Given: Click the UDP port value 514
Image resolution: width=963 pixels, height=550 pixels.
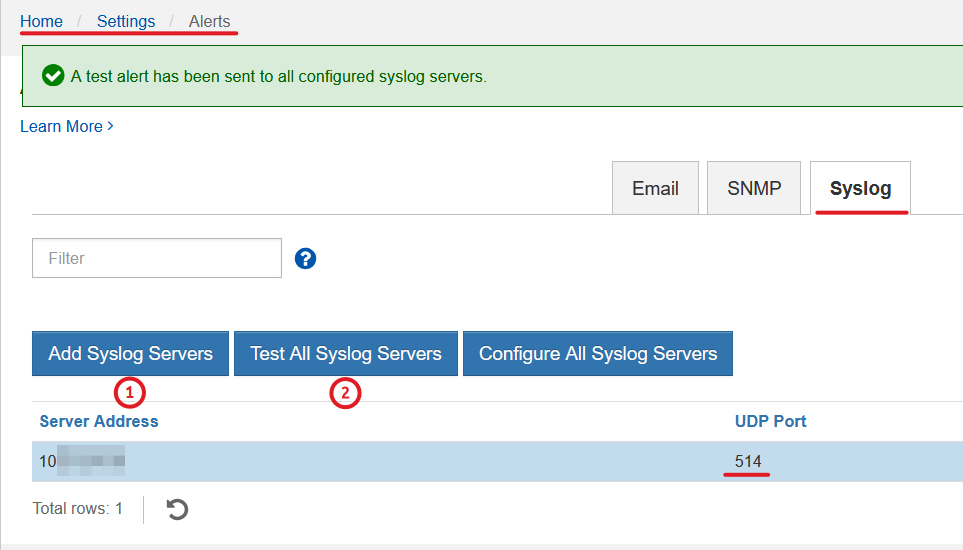Looking at the screenshot, I should coord(748,461).
